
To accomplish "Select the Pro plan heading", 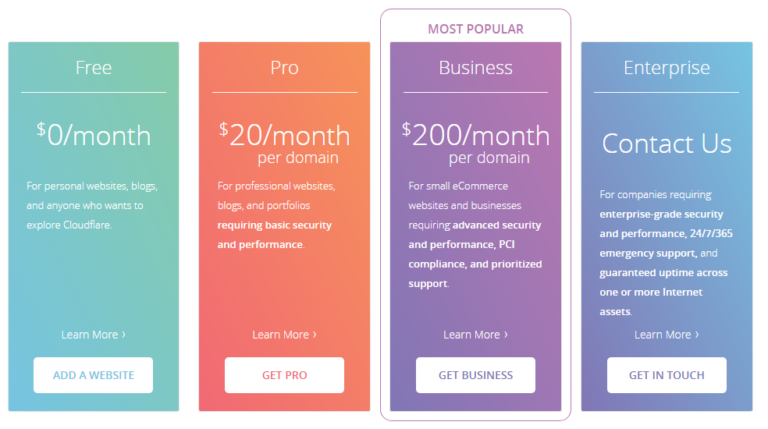I will (x=285, y=68).
